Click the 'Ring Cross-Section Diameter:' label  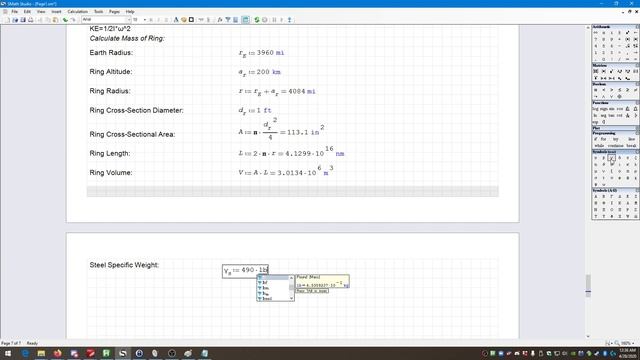[x=136, y=110]
